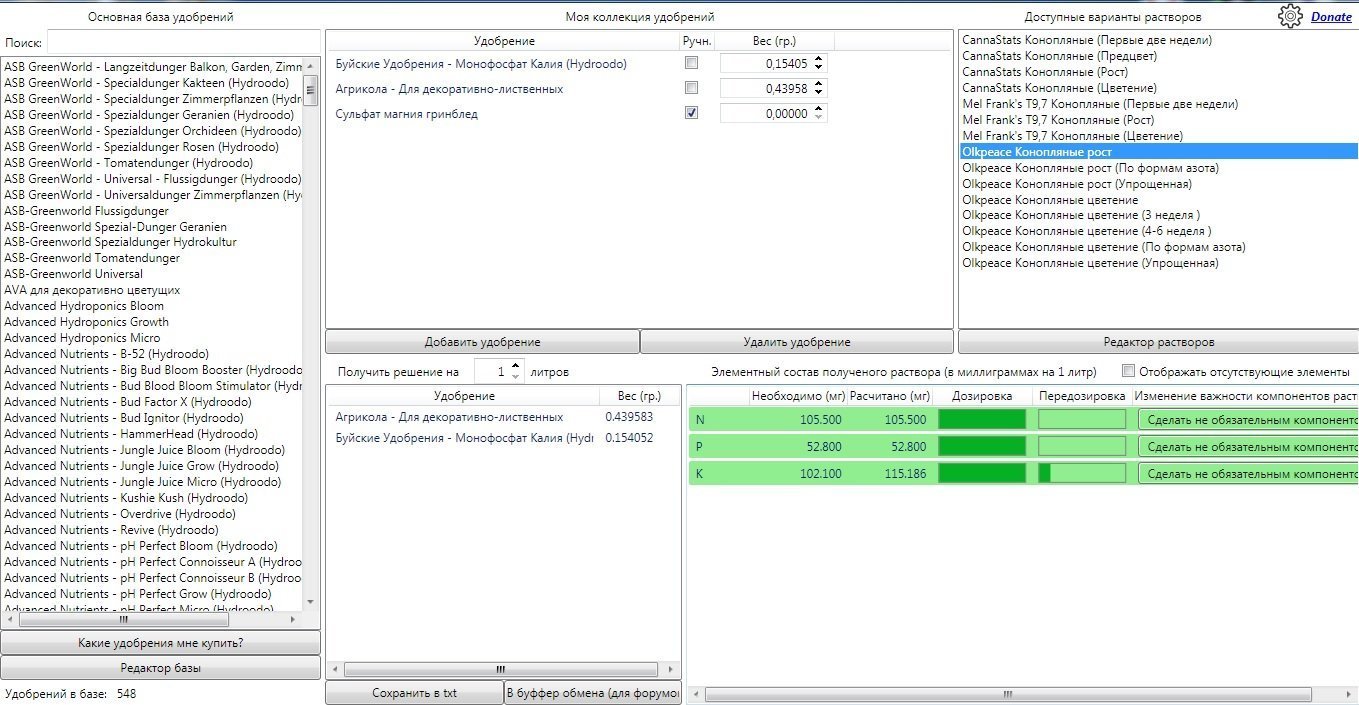The image size is (1359, 705).
Task: Select Advanced Hydroponics Micro
Action: click(x=82, y=338)
